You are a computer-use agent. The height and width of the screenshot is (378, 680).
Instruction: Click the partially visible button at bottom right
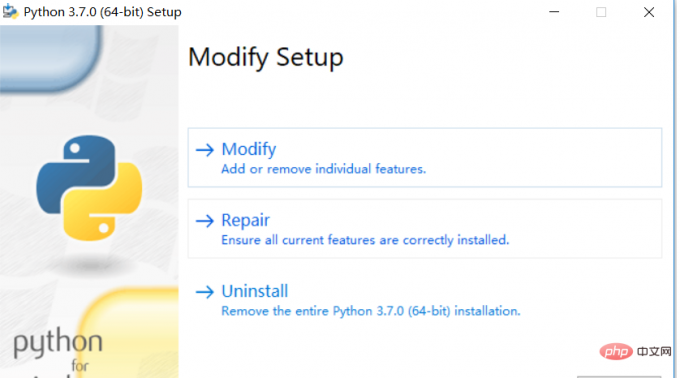coord(619,377)
